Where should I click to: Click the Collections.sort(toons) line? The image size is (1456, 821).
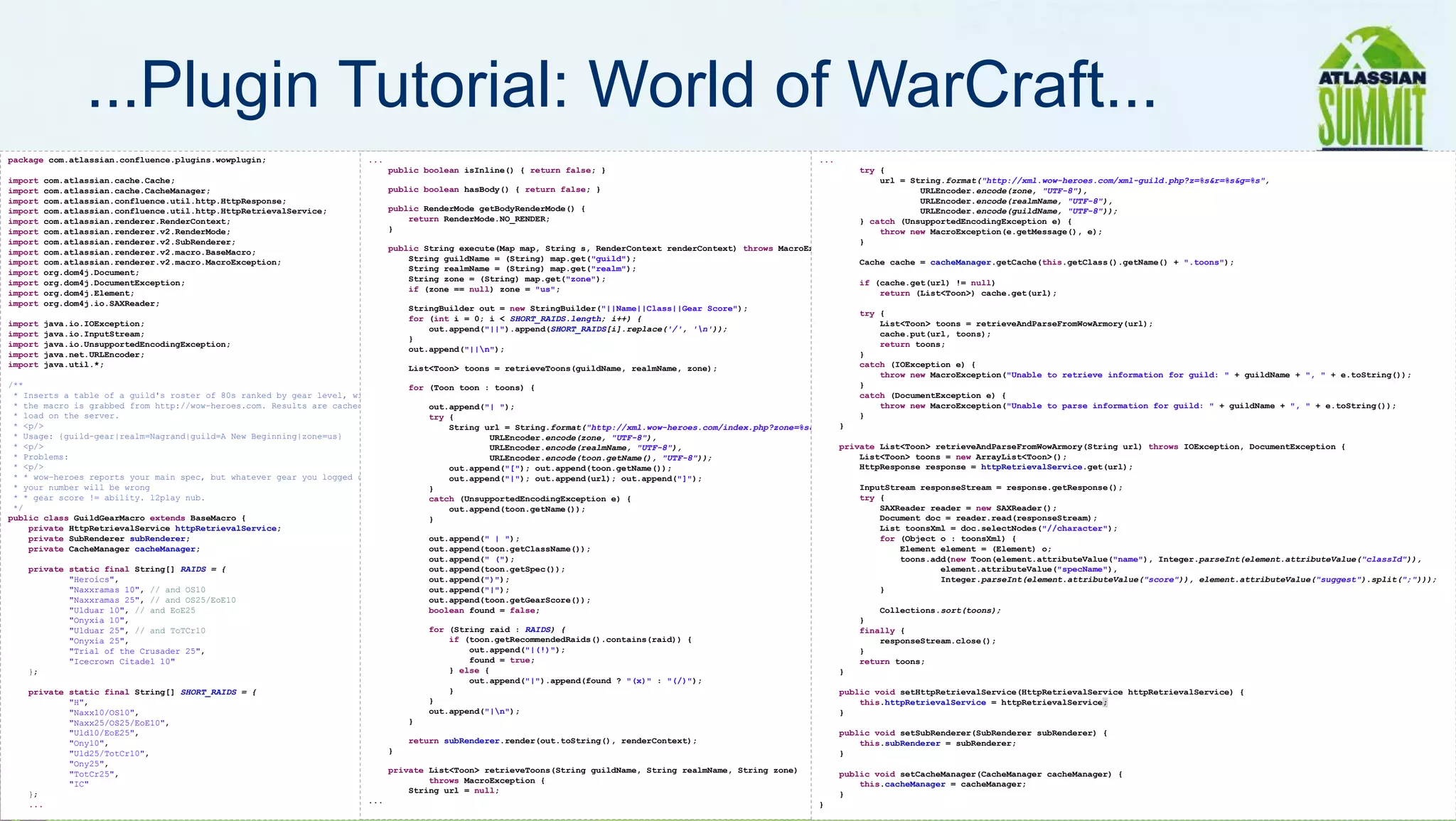click(x=940, y=611)
